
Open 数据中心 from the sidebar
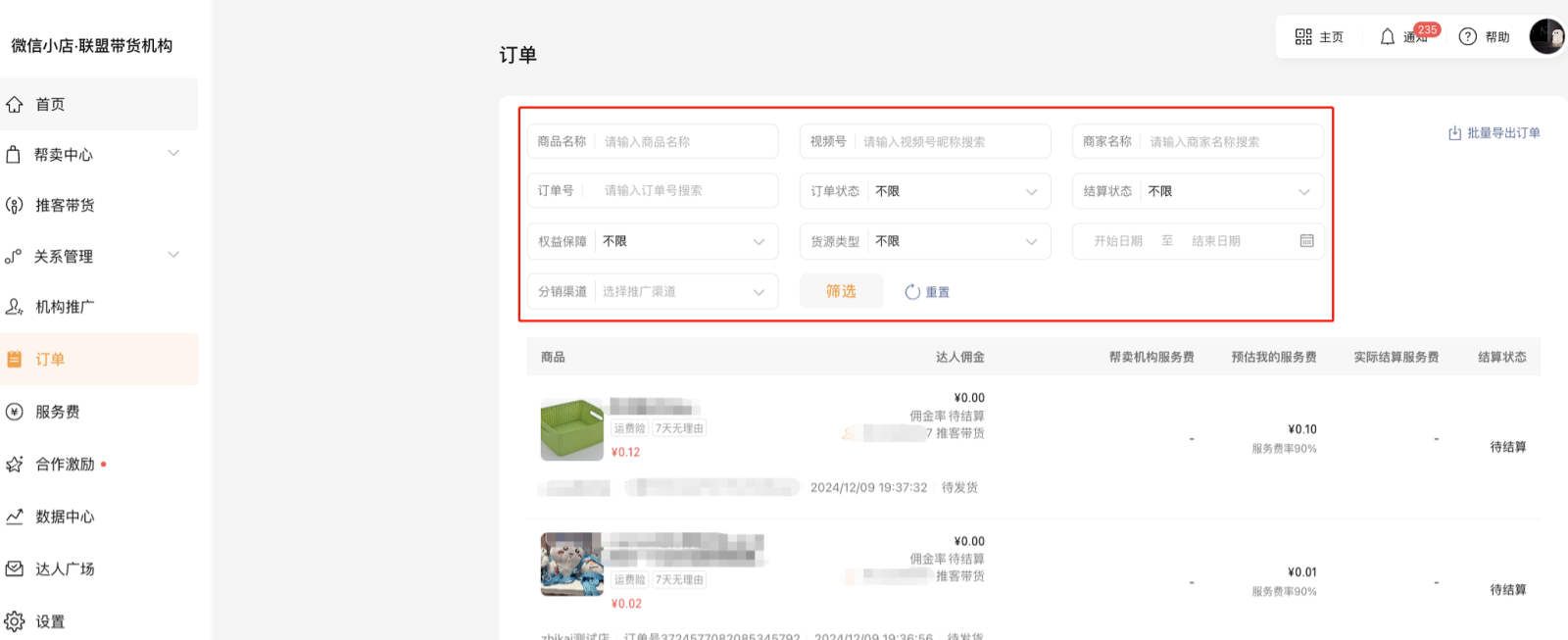(x=65, y=517)
